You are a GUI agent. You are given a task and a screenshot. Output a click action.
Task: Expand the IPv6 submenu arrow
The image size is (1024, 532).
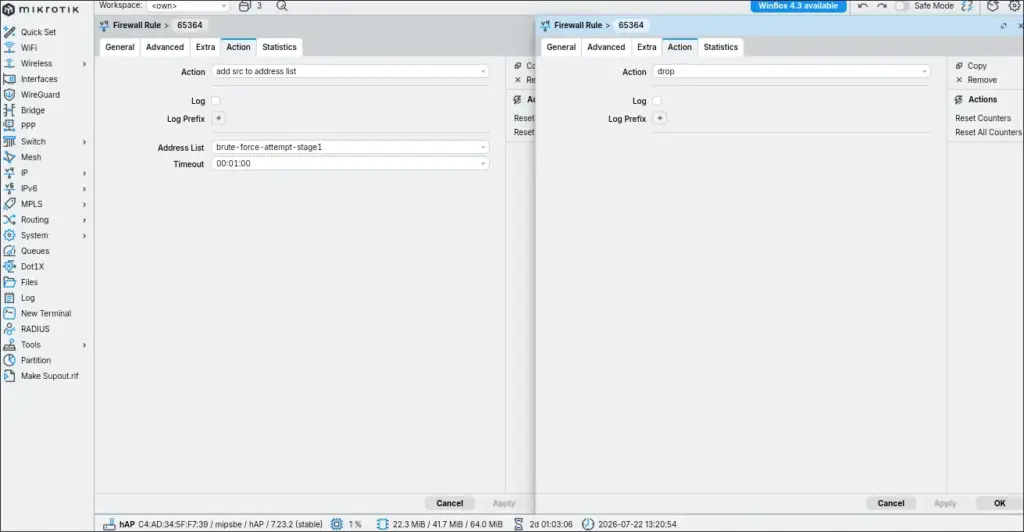(84, 189)
